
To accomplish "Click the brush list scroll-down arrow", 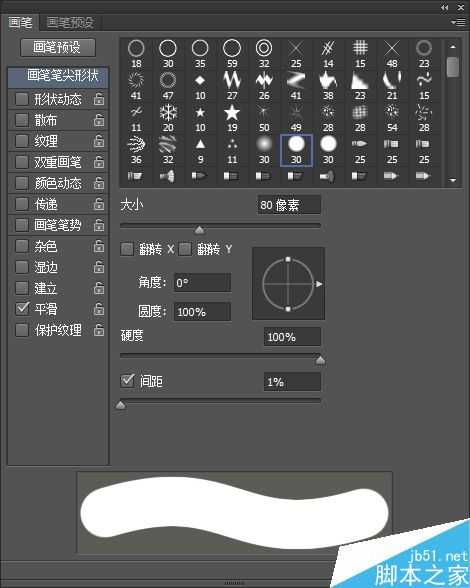I will (453, 180).
